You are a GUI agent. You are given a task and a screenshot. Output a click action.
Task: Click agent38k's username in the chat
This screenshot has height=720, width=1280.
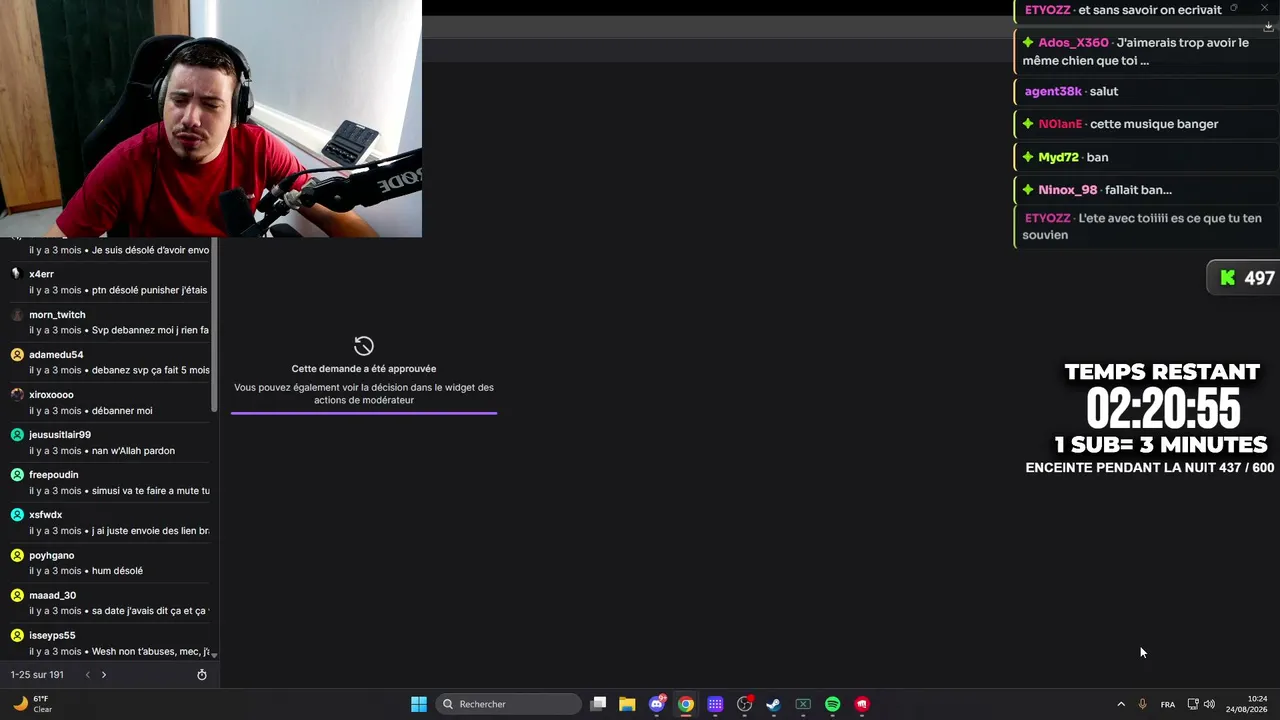1053,91
